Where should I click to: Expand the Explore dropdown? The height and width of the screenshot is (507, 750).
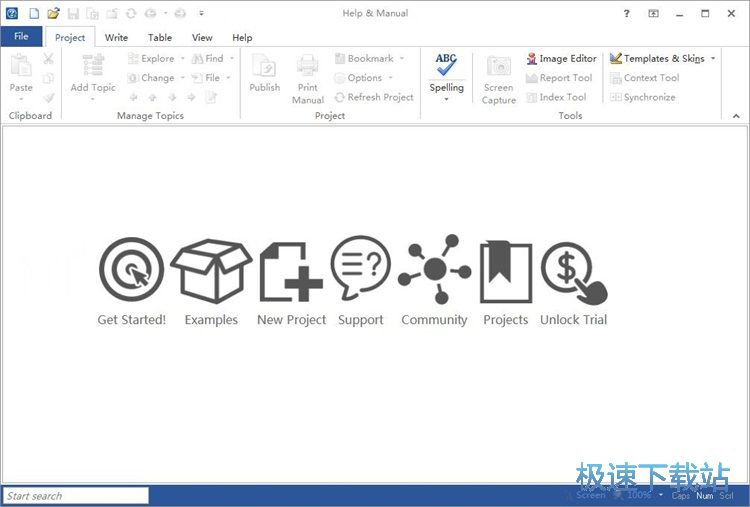coord(183,59)
